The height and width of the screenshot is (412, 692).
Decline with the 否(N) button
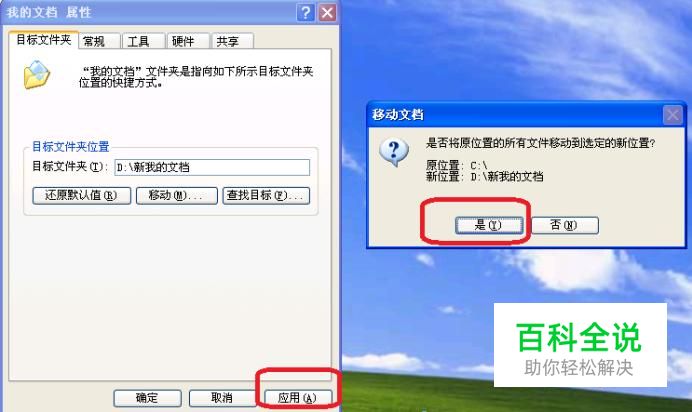pyautogui.click(x=565, y=225)
